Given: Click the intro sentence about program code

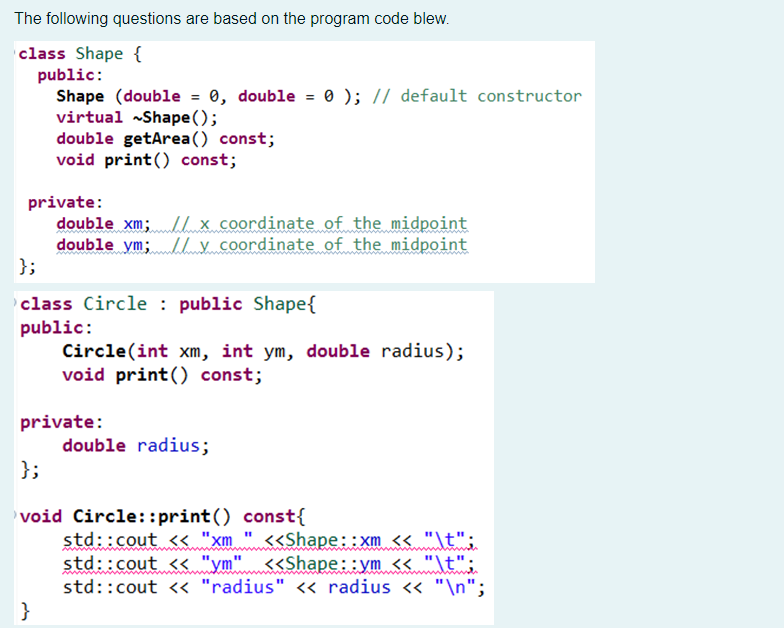Looking at the screenshot, I should click(x=232, y=18).
